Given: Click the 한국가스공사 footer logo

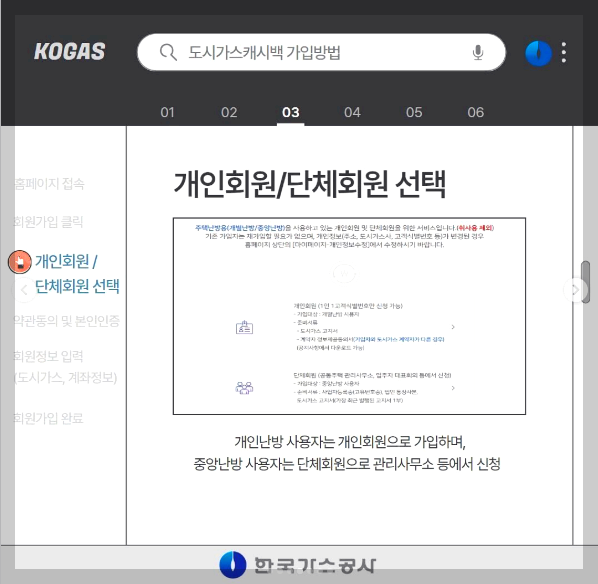Looking at the screenshot, I should pos(298,565).
